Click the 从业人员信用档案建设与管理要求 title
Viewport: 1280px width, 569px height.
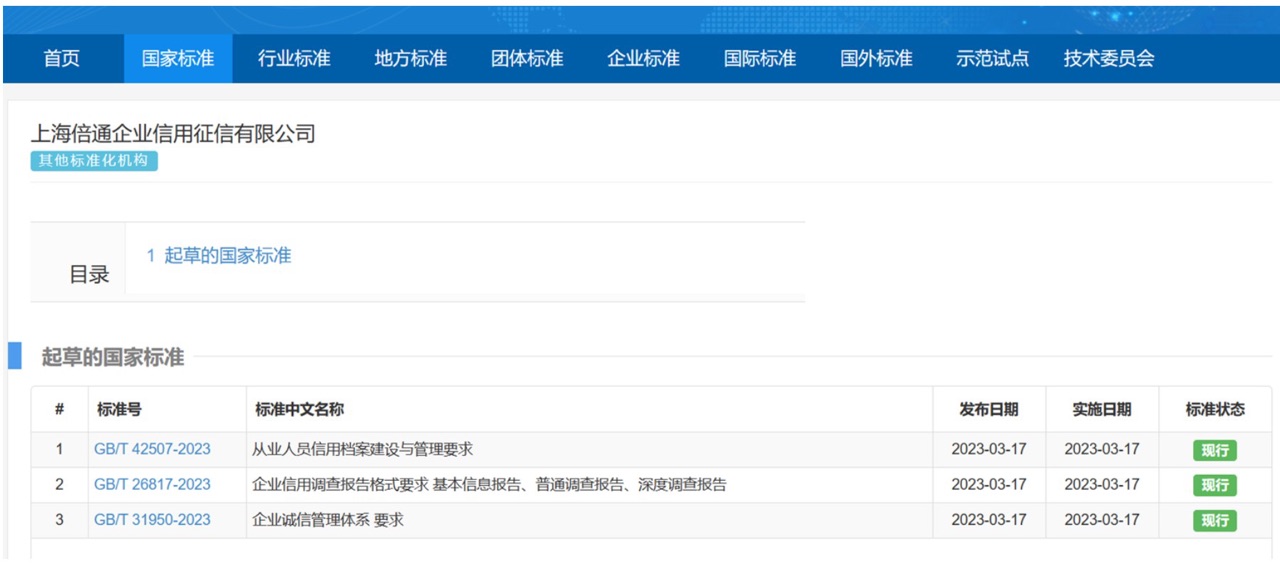click(x=362, y=449)
